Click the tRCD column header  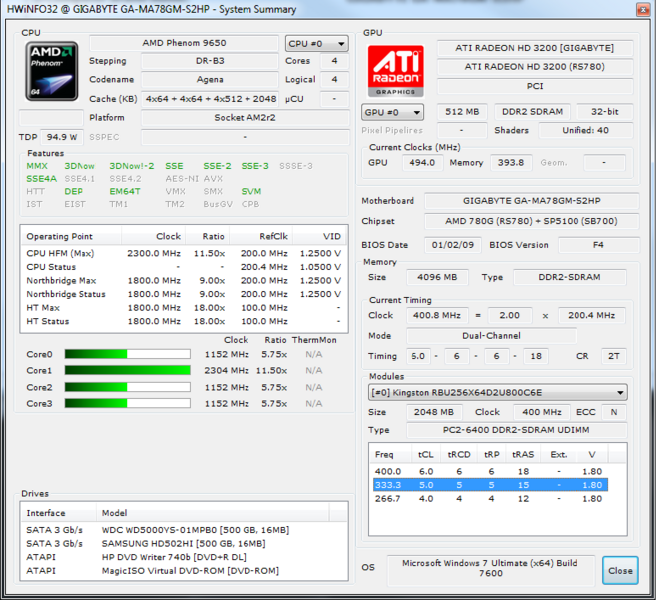tap(459, 454)
